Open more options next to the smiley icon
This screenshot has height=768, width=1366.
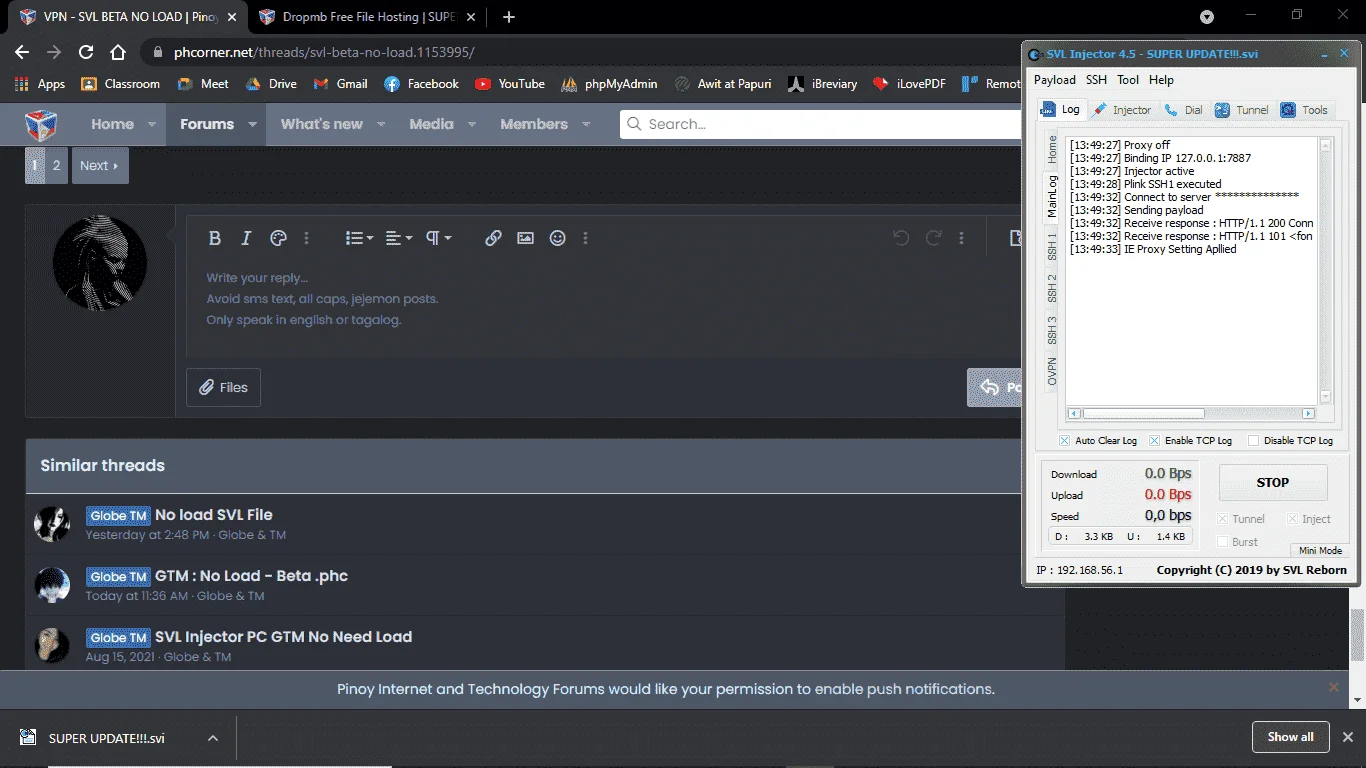[585, 238]
